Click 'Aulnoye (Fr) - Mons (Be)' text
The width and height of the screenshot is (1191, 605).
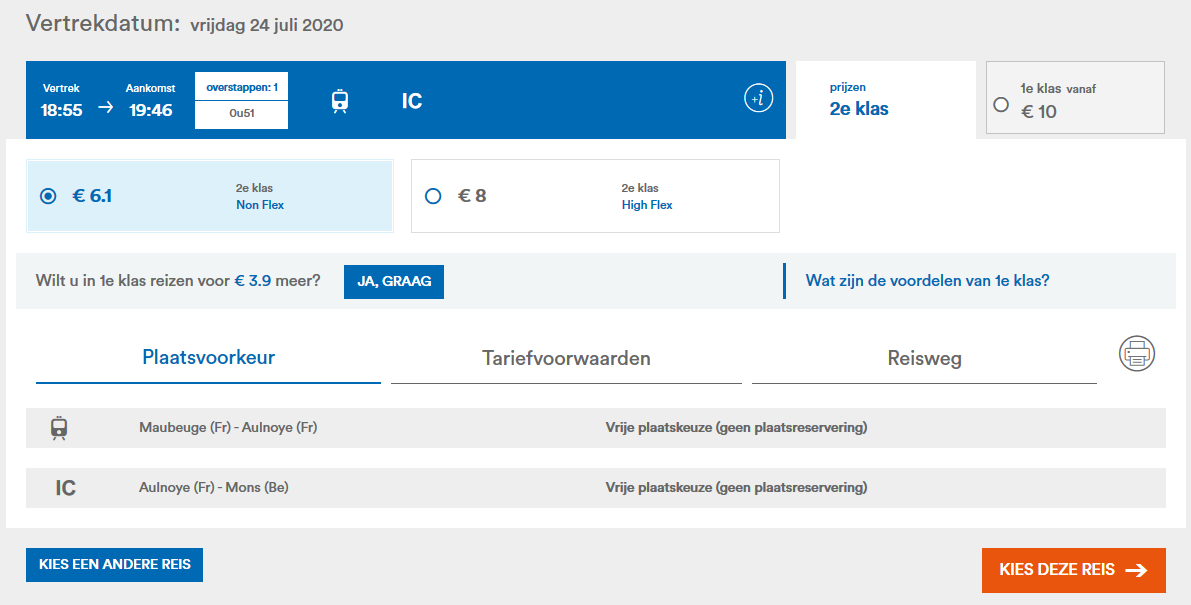tap(213, 487)
